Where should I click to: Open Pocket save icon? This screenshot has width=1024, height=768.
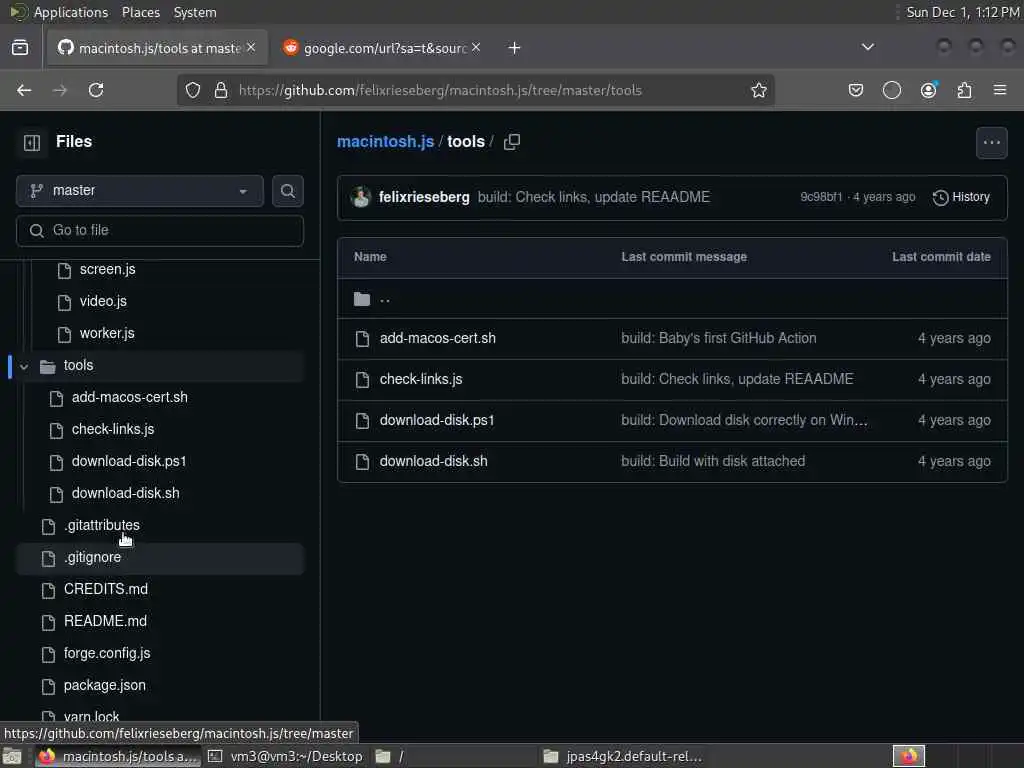(x=856, y=90)
